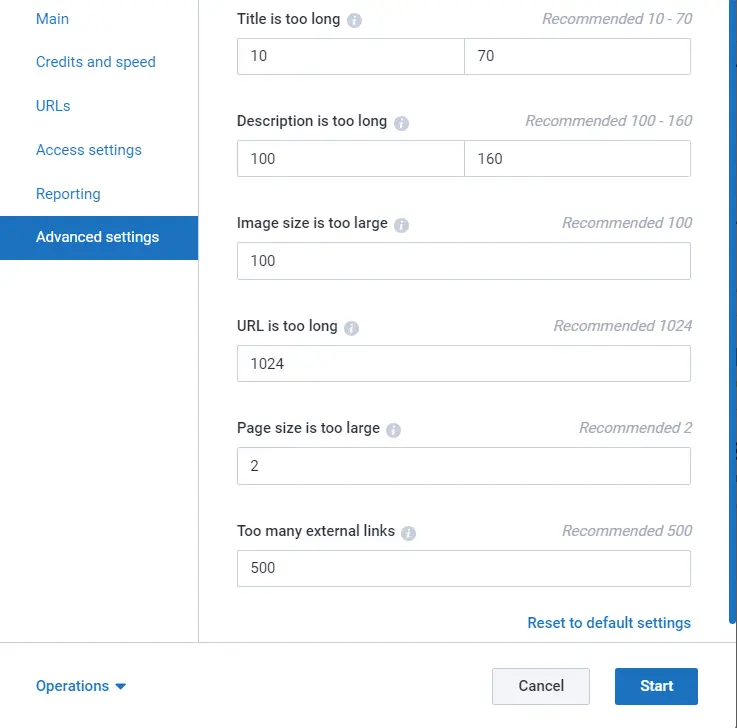
Task: Focus description minimum length field with 100
Action: pyautogui.click(x=351, y=158)
